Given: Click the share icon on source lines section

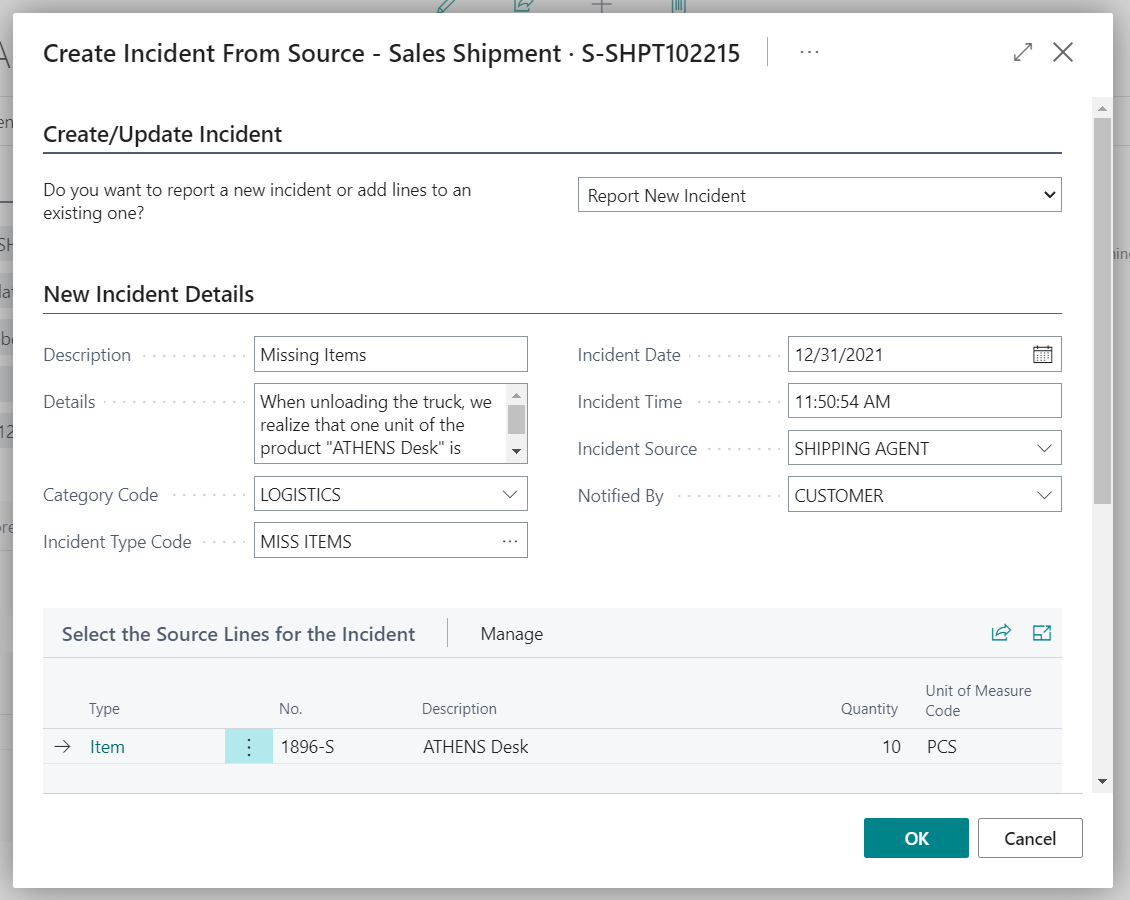Looking at the screenshot, I should pyautogui.click(x=1001, y=633).
